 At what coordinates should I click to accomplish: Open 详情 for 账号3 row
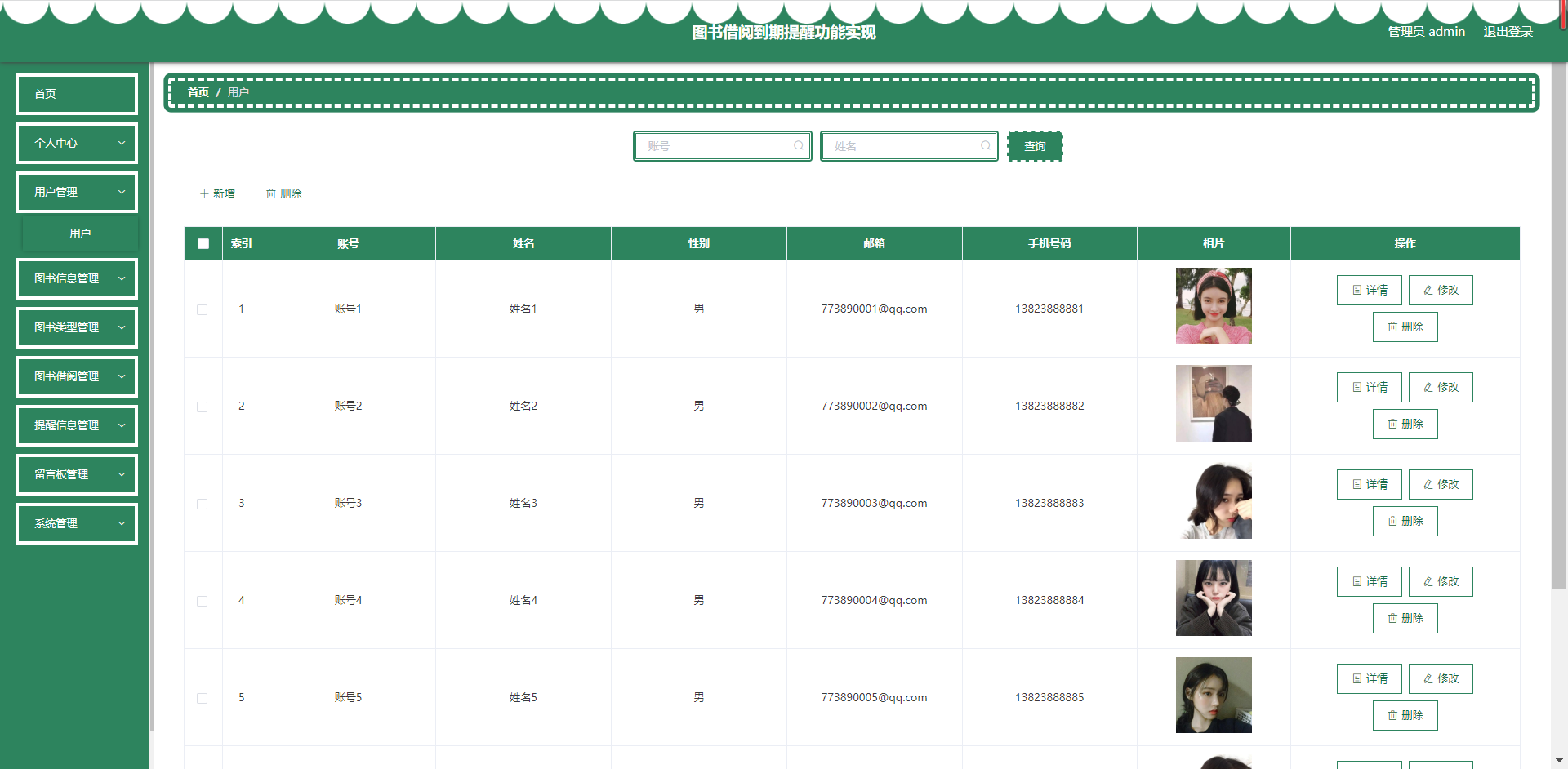(1369, 484)
